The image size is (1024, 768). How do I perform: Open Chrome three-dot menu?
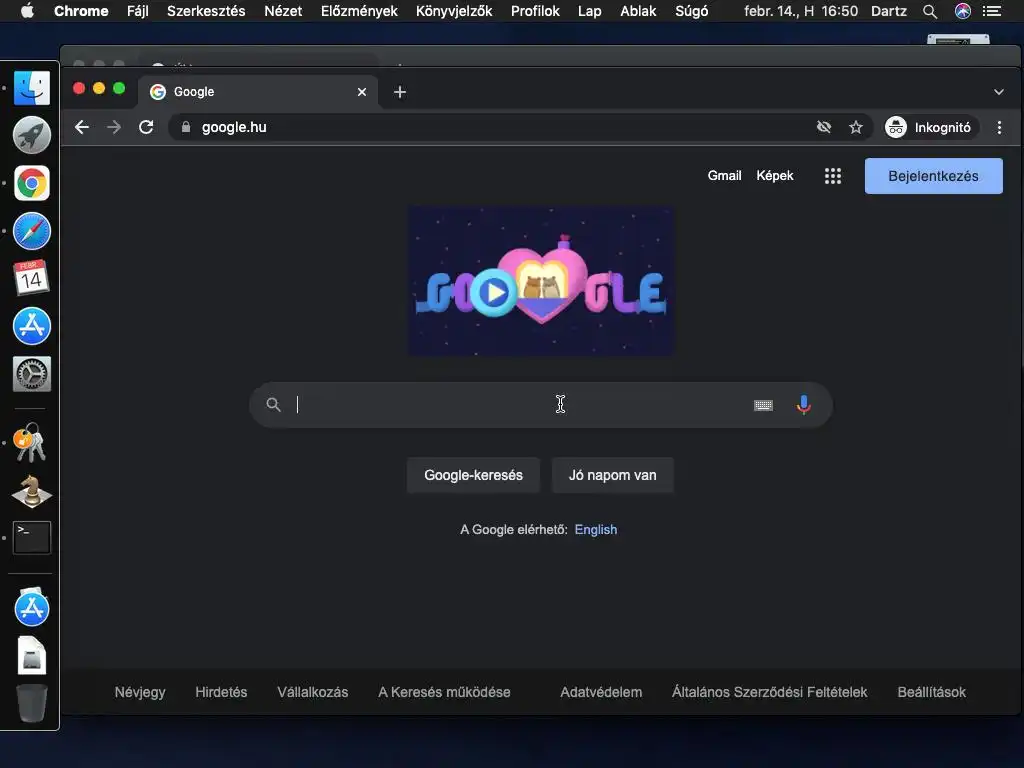tap(999, 127)
